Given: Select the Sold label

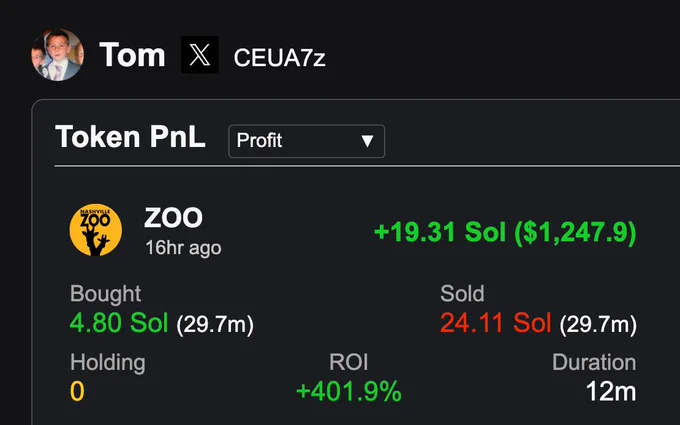Looking at the screenshot, I should [462, 294].
